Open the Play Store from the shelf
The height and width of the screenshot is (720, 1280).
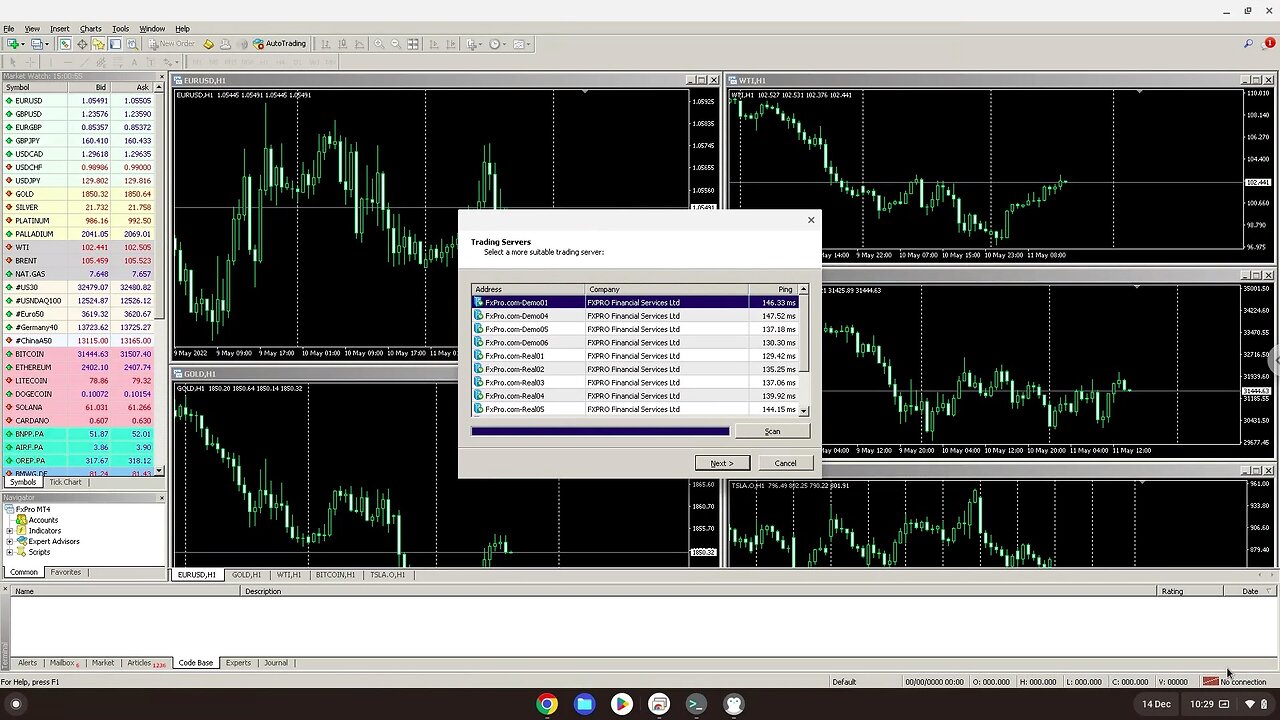tap(621, 704)
